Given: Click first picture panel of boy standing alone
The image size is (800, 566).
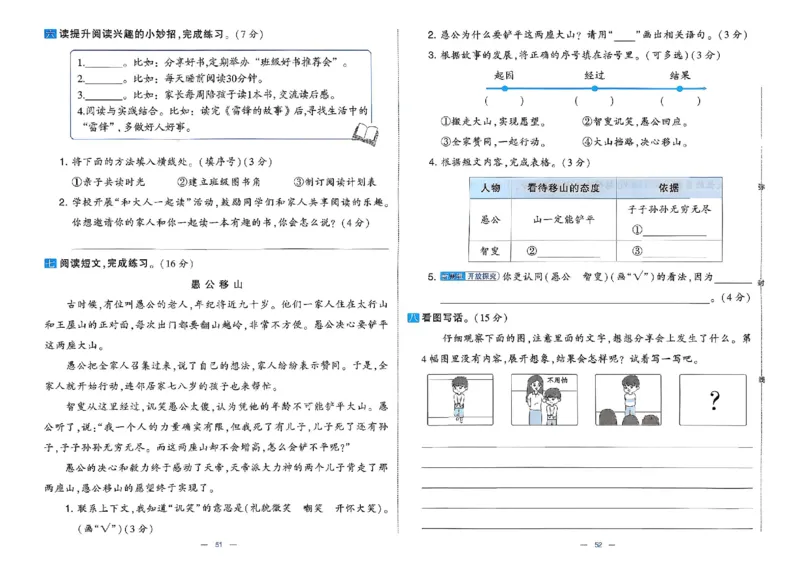Looking at the screenshot, I should point(460,400).
